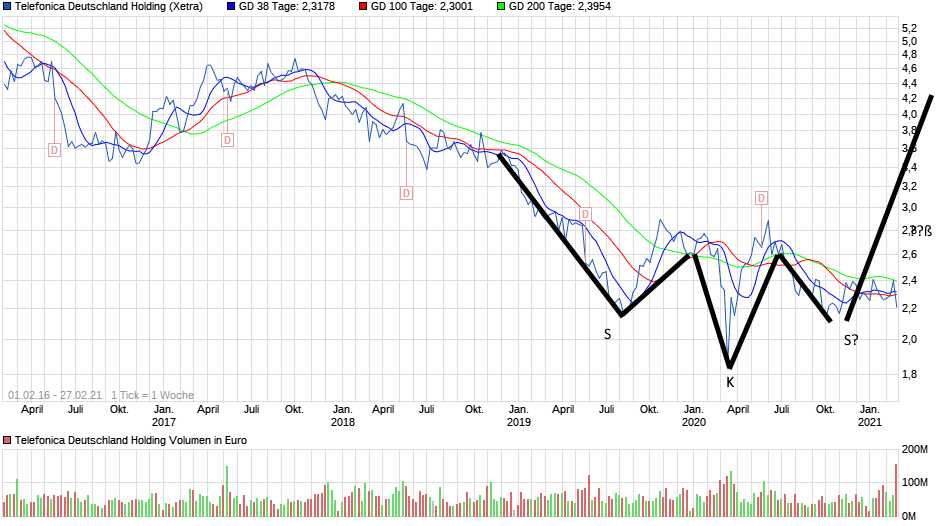The width and height of the screenshot is (940, 526).
Task: Select the 'GD 100 Tage: 2,3001' legend text
Action: 421,7
